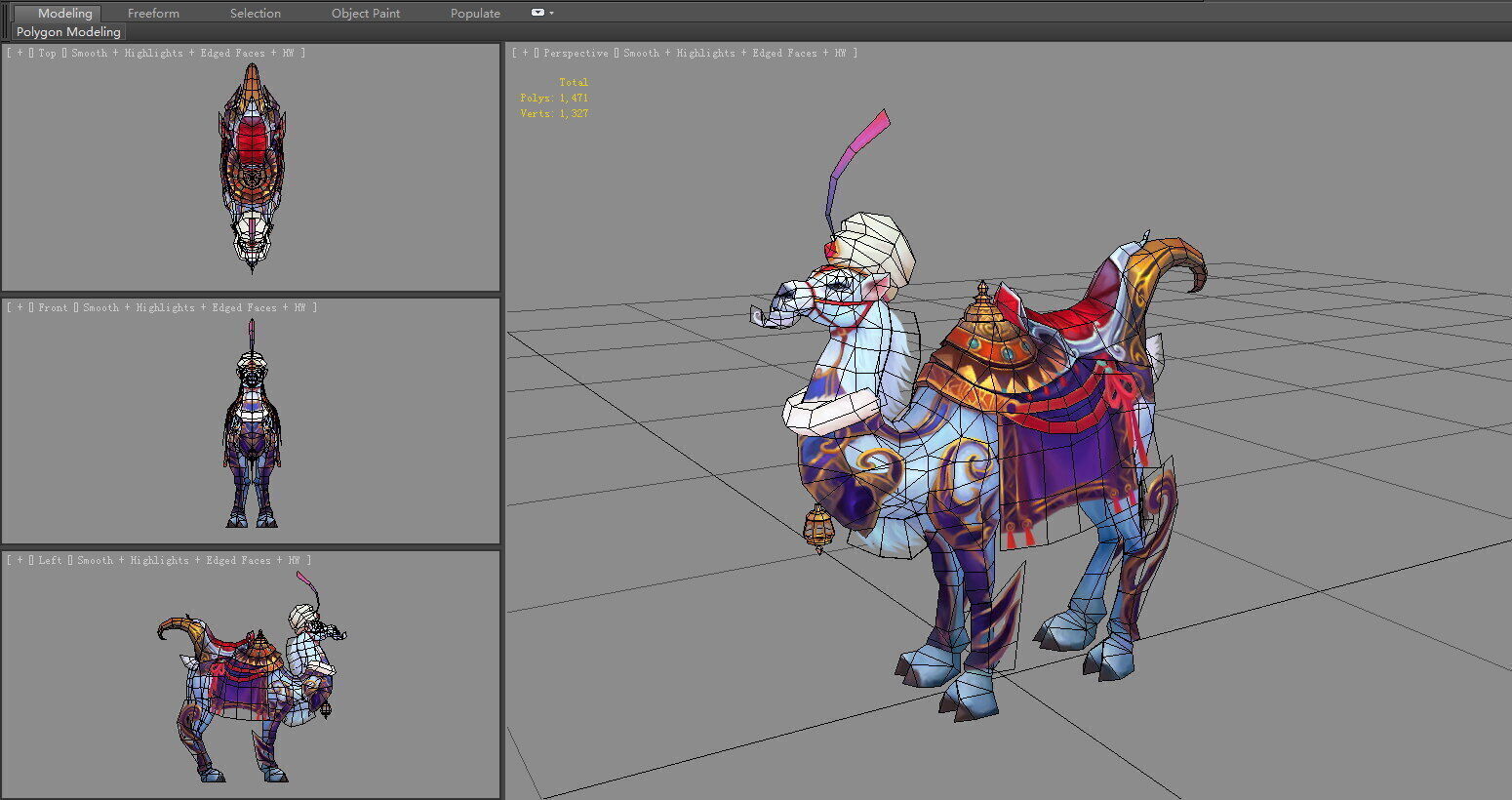Screen dimensions: 1512x800
Task: Open the Left viewport shading label menu
Action: tap(189, 560)
